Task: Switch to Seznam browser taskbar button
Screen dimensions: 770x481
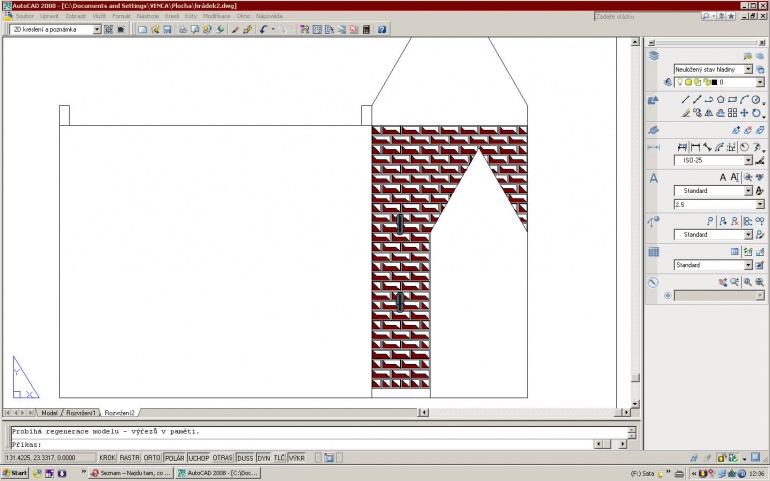Action: (x=131, y=473)
